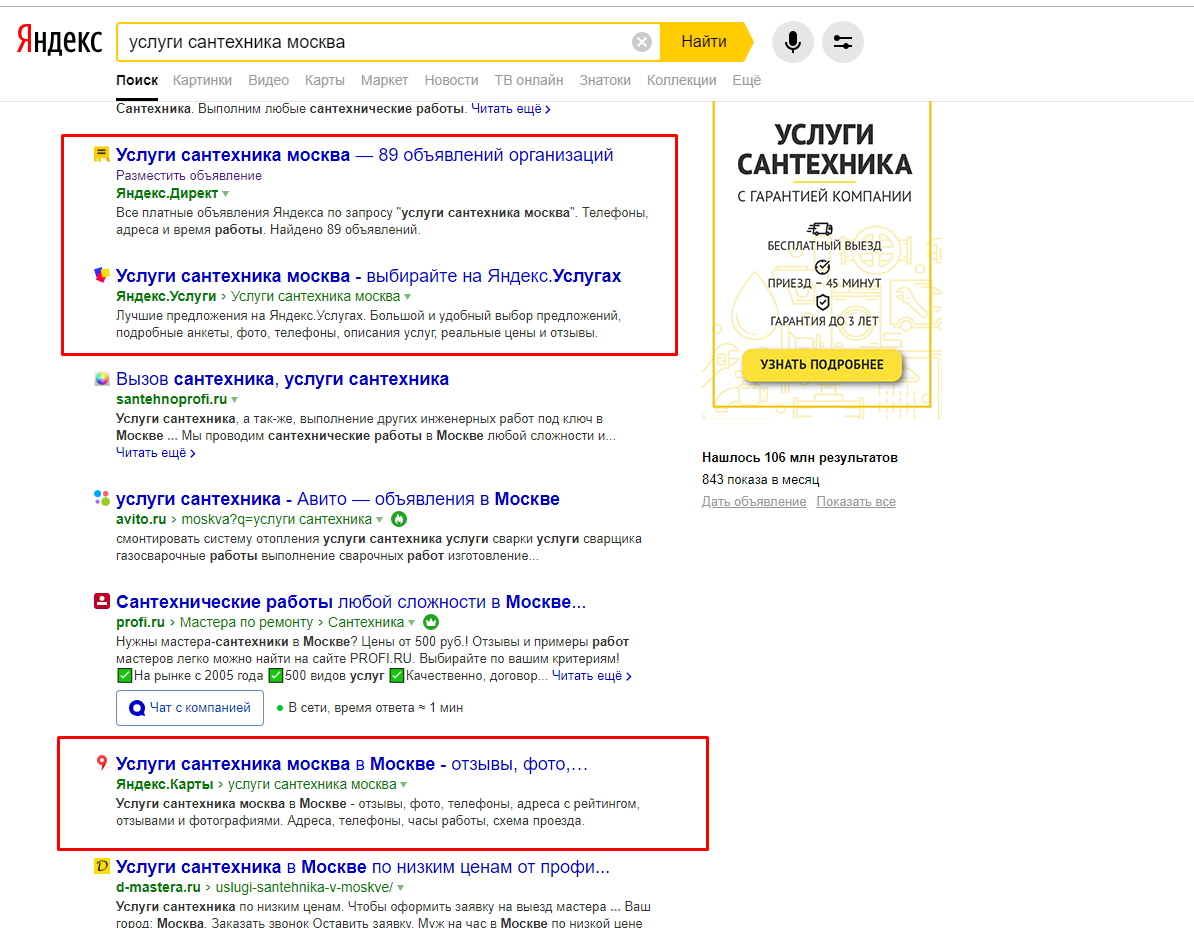Switch to the Карты tab
The image size is (1194, 928).
point(324,80)
